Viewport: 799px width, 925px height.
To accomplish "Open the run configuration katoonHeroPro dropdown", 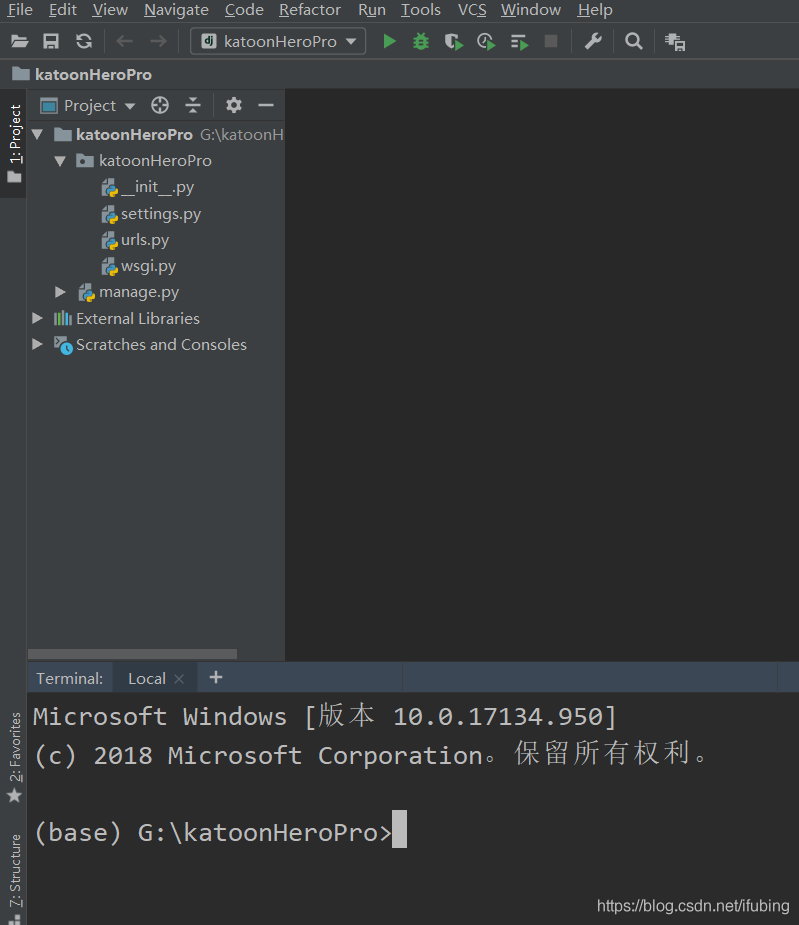I will click(x=278, y=41).
